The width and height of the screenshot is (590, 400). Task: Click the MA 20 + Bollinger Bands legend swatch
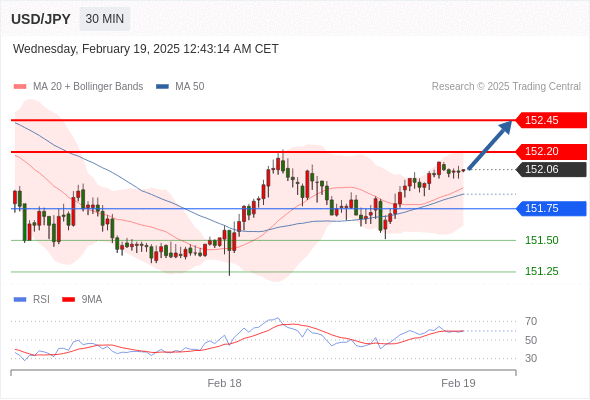tap(20, 87)
